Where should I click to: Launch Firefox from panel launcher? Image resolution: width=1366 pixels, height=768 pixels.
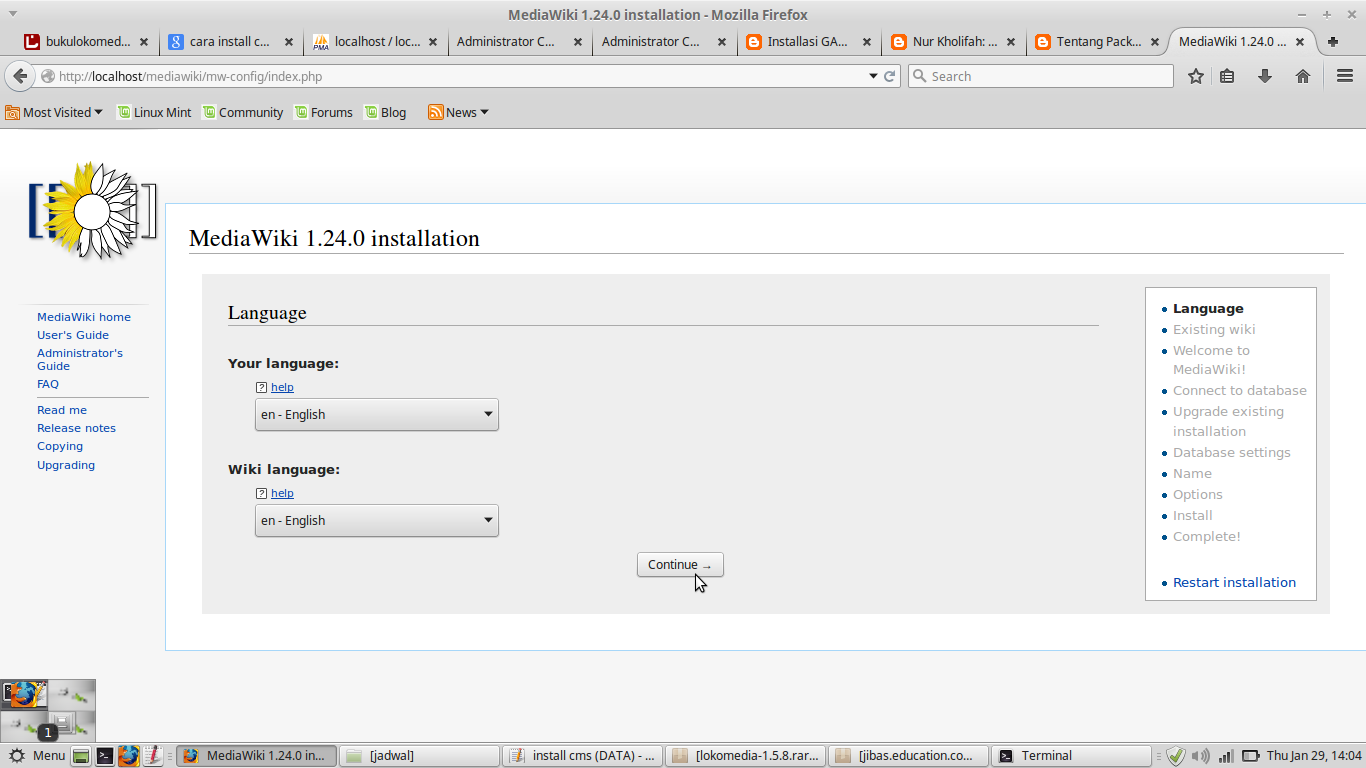pyautogui.click(x=128, y=756)
